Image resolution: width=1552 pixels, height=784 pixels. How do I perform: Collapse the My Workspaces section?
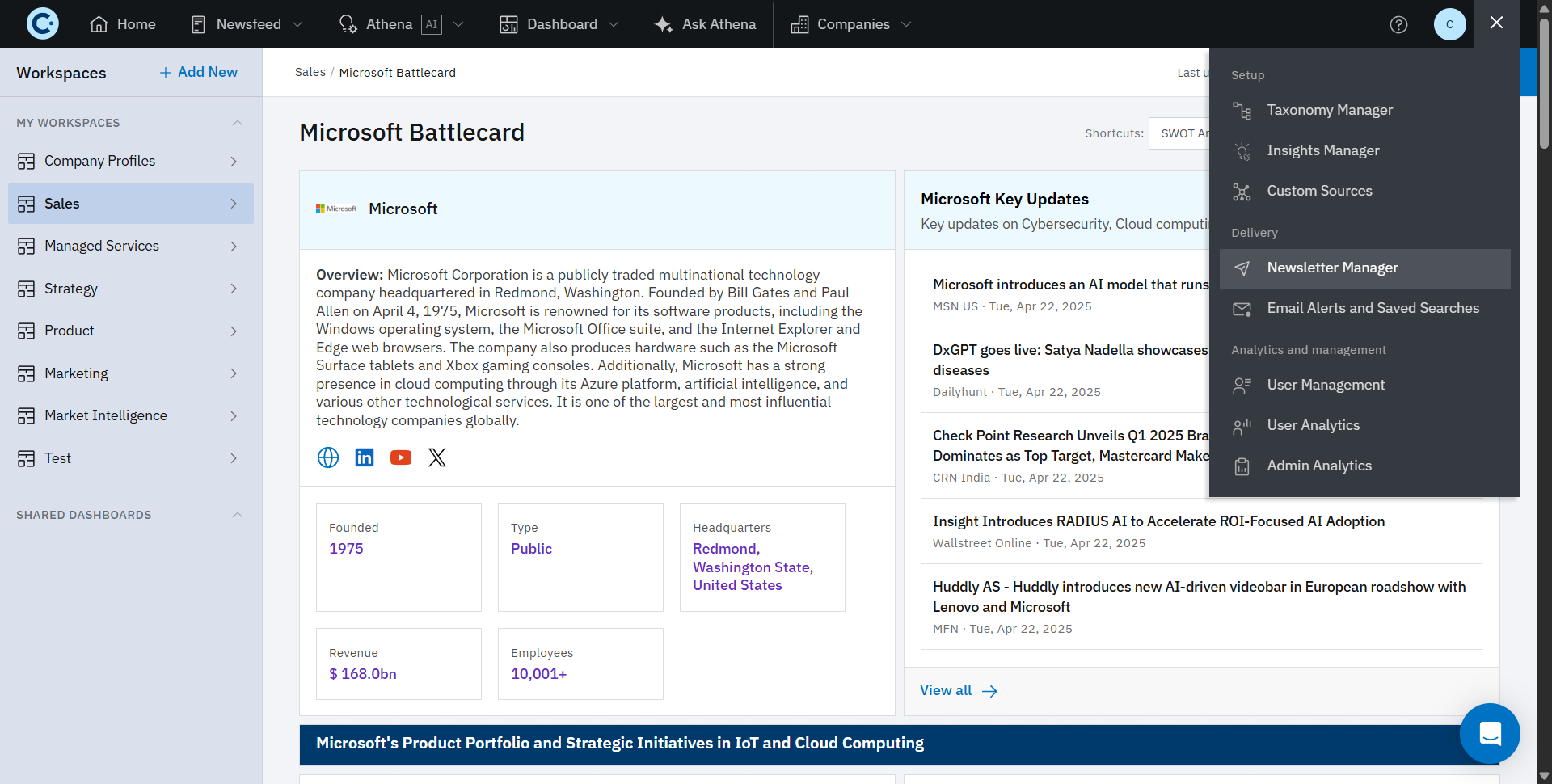pyautogui.click(x=237, y=123)
